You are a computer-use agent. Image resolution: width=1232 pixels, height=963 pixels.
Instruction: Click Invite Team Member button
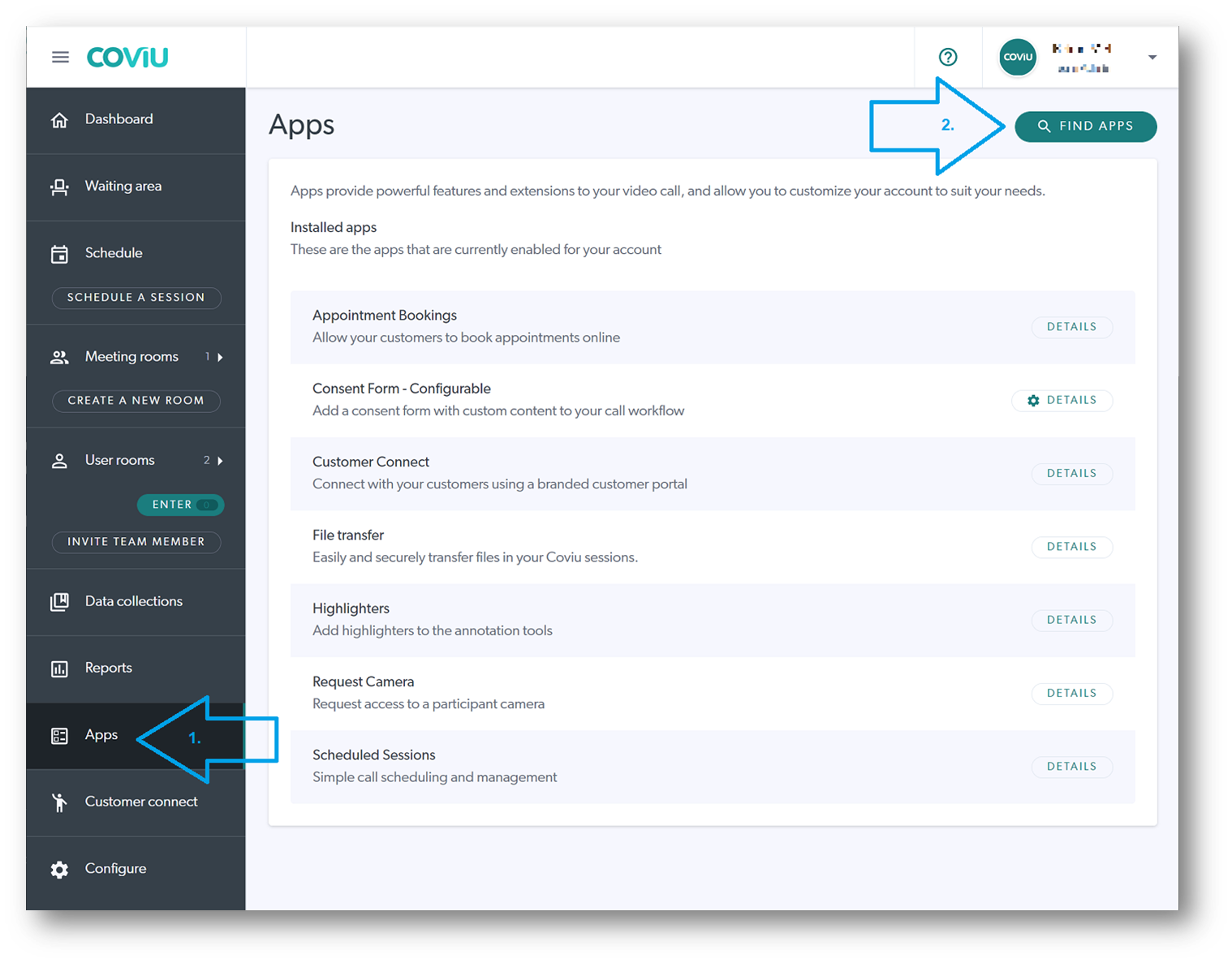point(136,542)
